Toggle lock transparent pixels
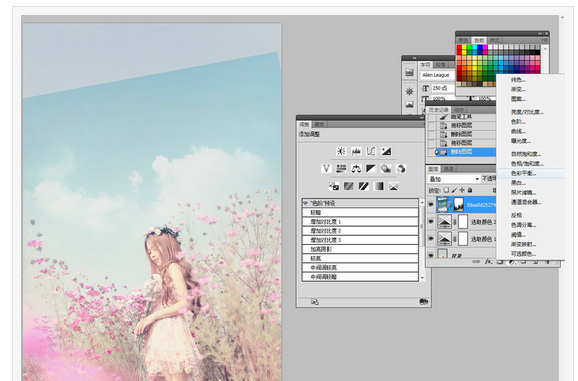The width and height of the screenshot is (578, 381). 446,190
